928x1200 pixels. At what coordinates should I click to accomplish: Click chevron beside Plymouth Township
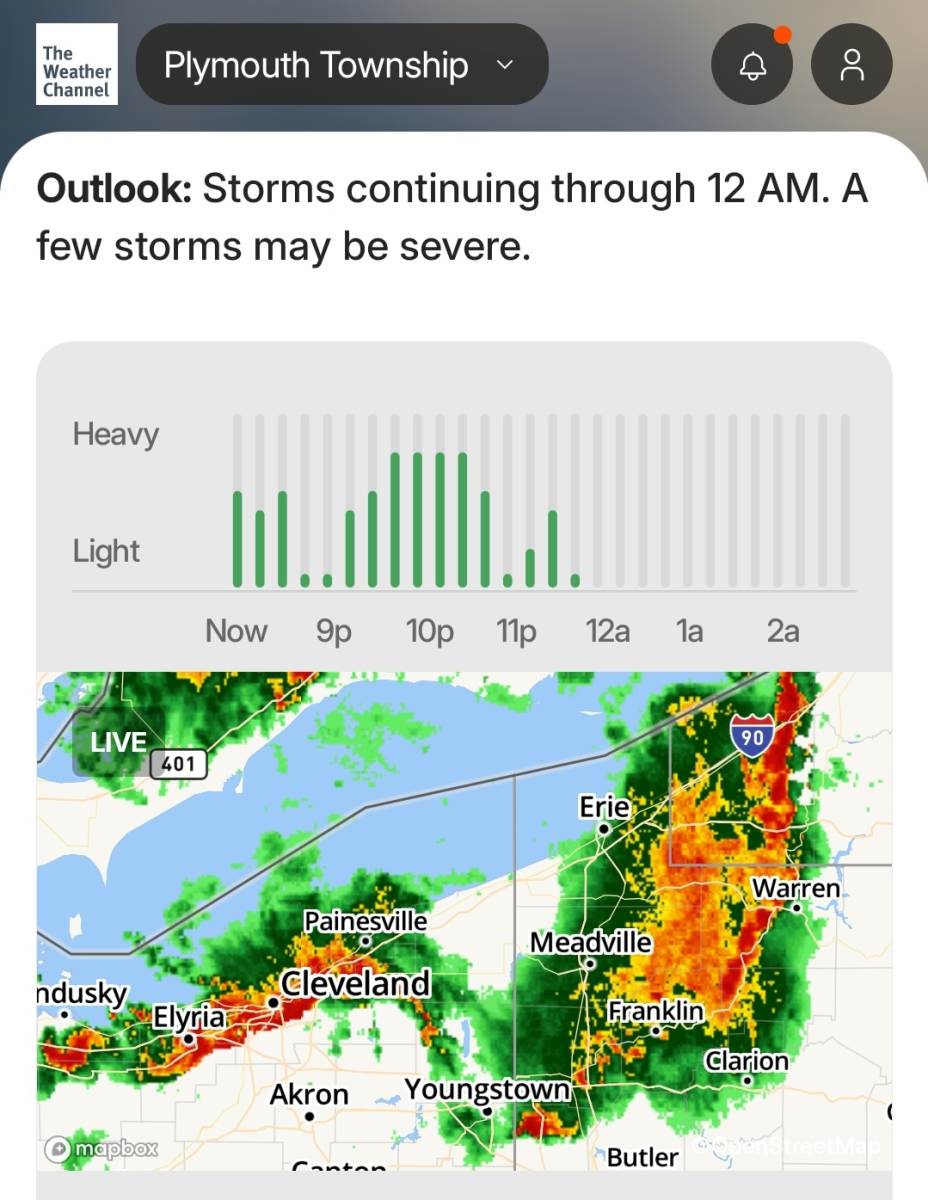tap(505, 65)
